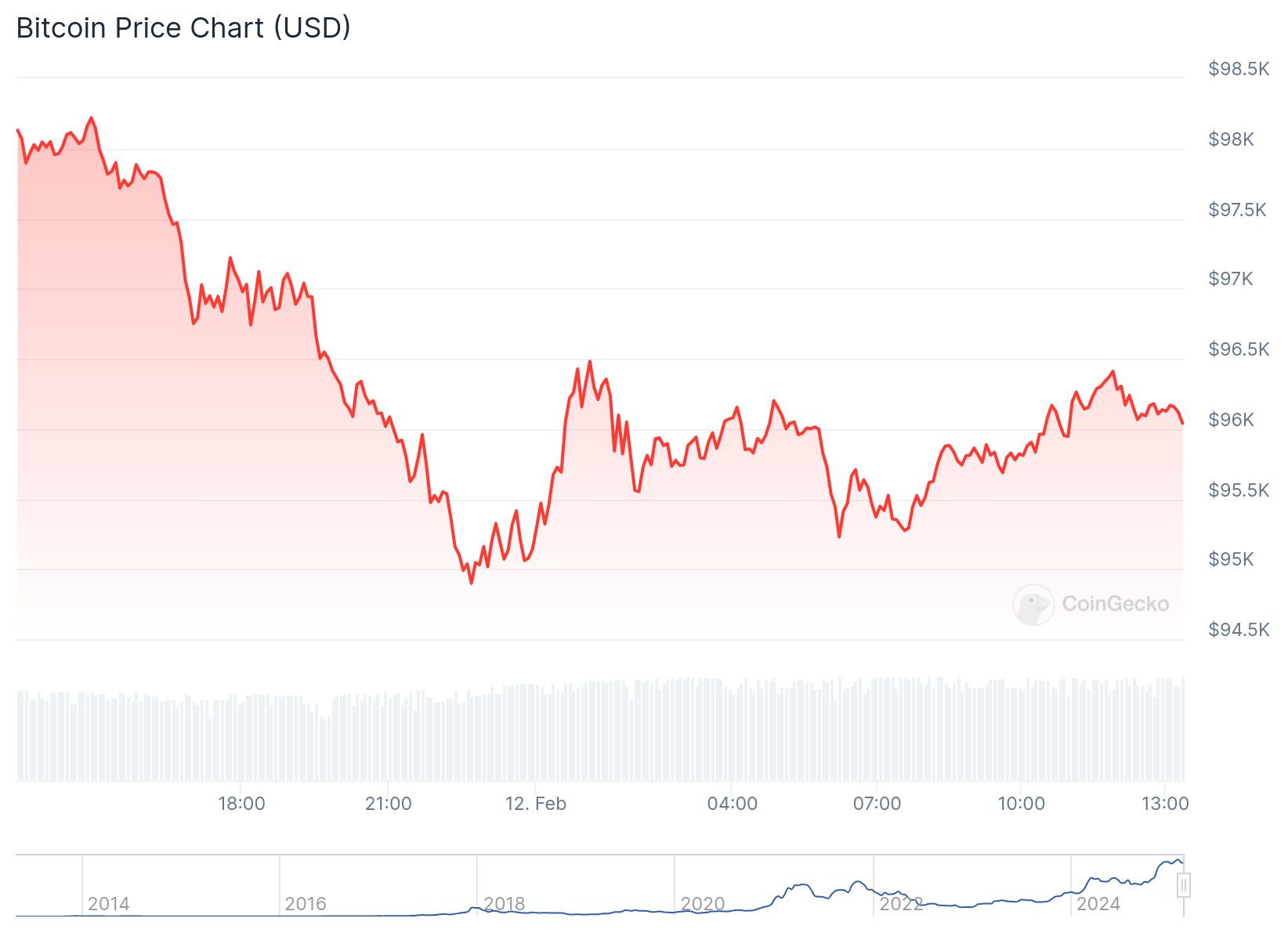Click the CoinGecko watermark text
1288x940 pixels.
1115,604
